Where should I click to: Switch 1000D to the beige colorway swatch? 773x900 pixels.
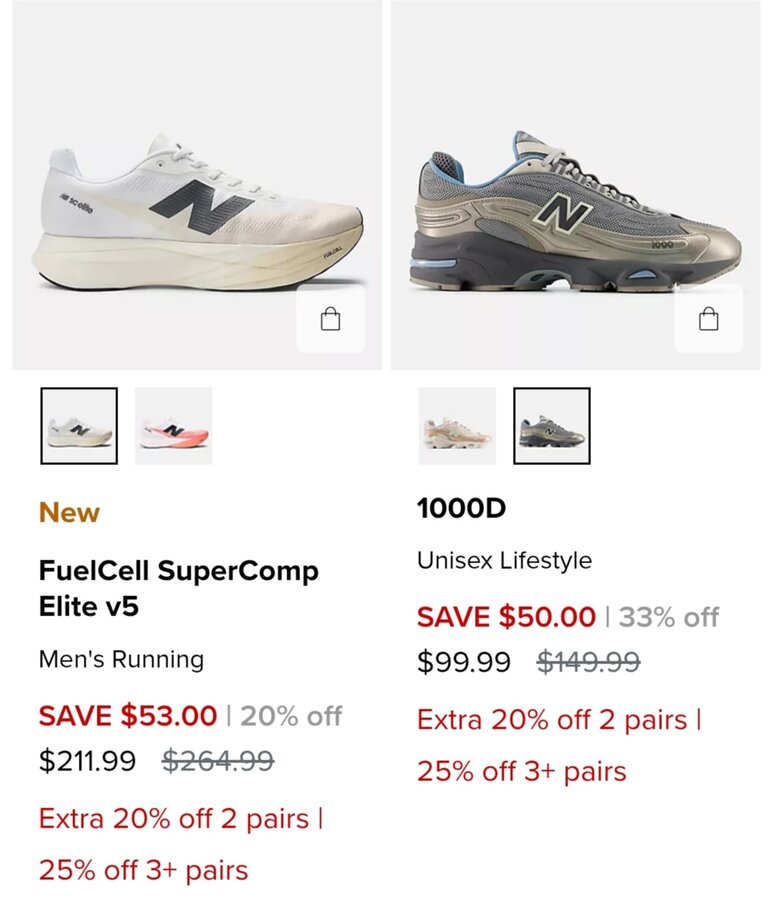pyautogui.click(x=457, y=426)
